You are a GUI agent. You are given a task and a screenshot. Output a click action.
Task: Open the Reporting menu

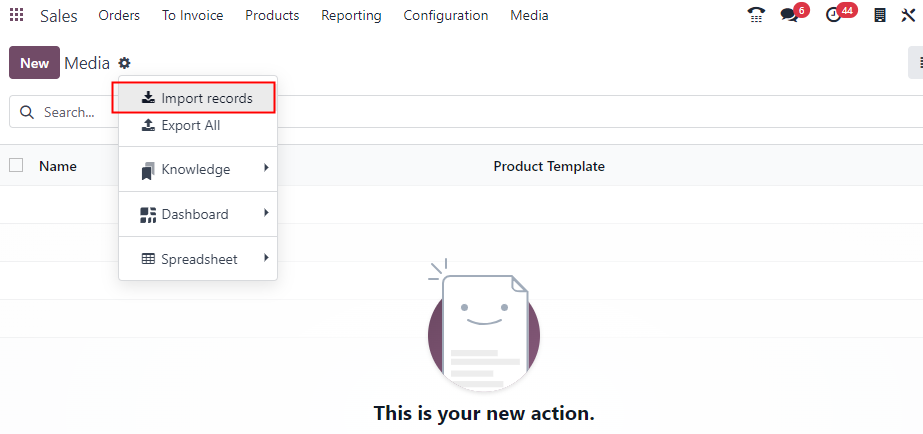tap(351, 15)
